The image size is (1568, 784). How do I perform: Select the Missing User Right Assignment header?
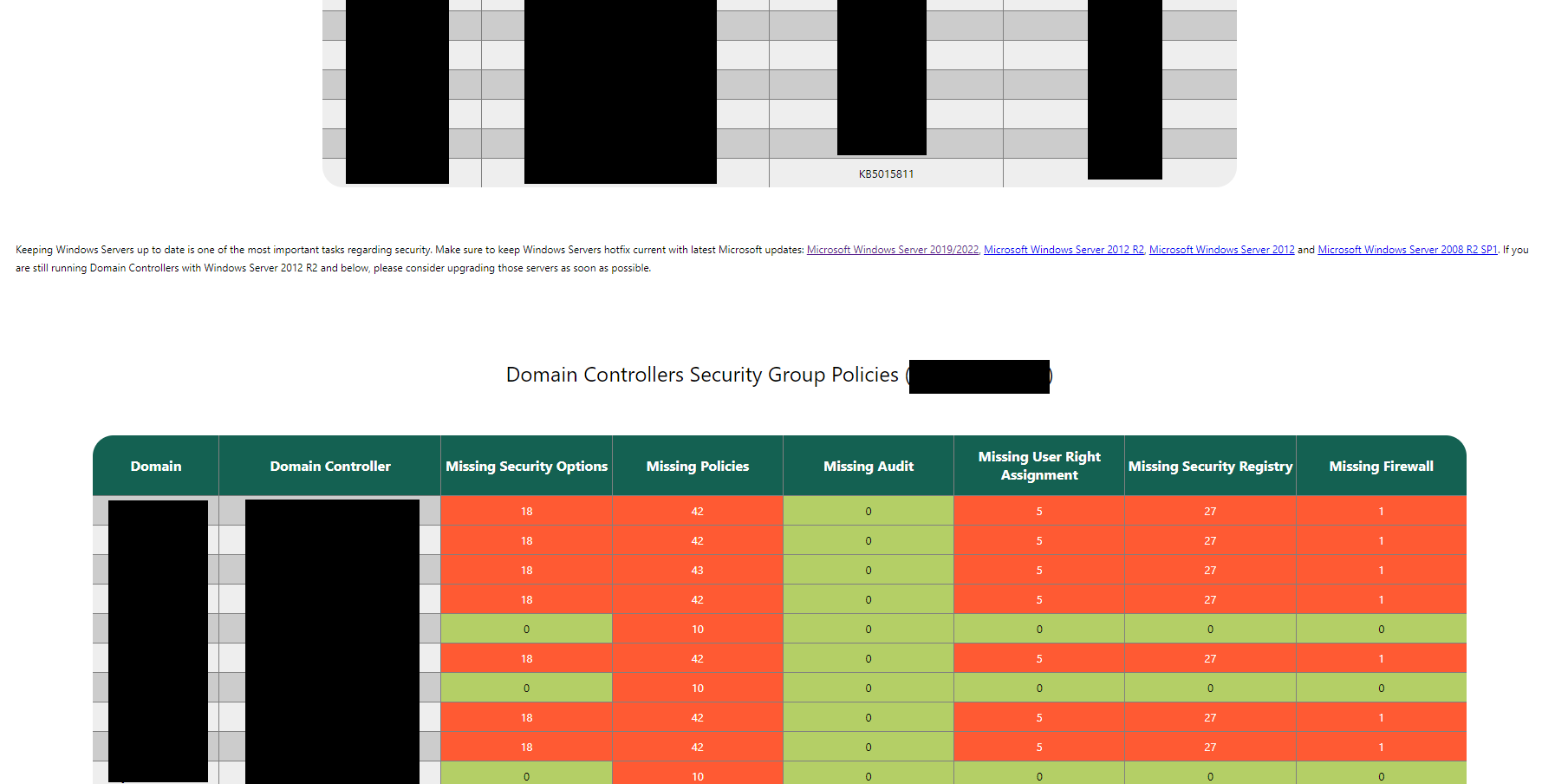[1039, 466]
